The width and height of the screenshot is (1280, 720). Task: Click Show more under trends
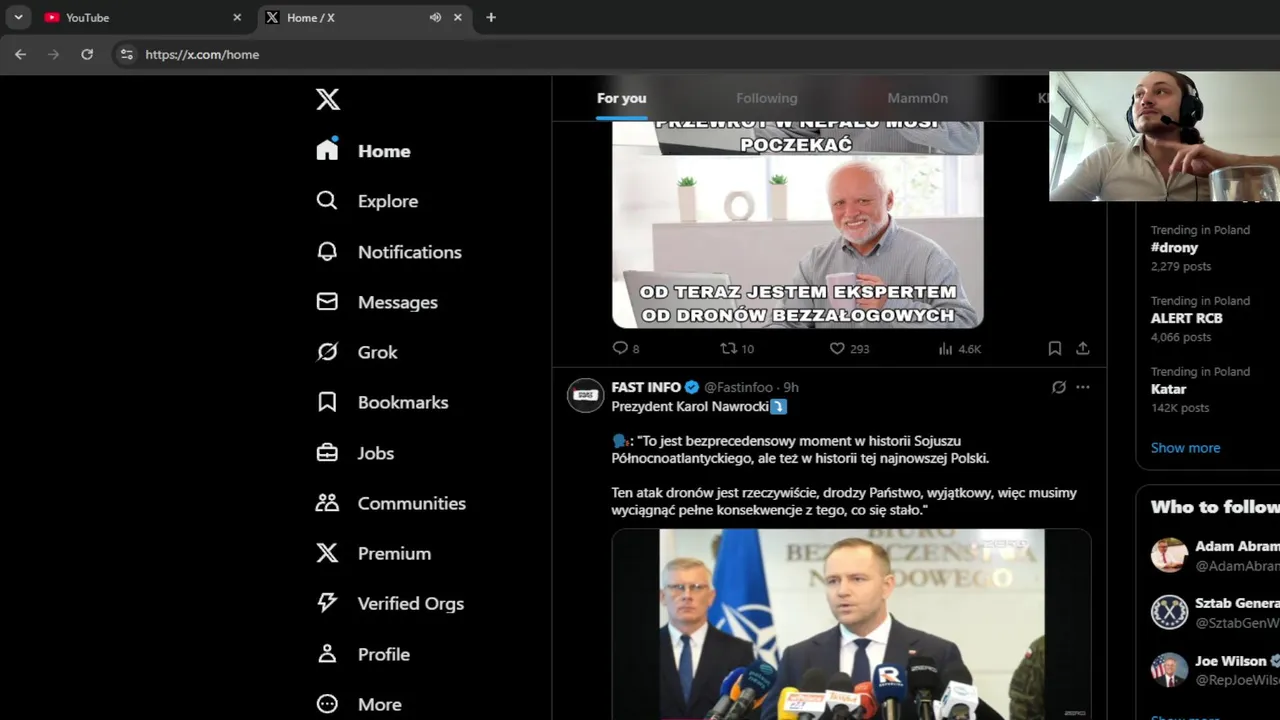(1185, 448)
